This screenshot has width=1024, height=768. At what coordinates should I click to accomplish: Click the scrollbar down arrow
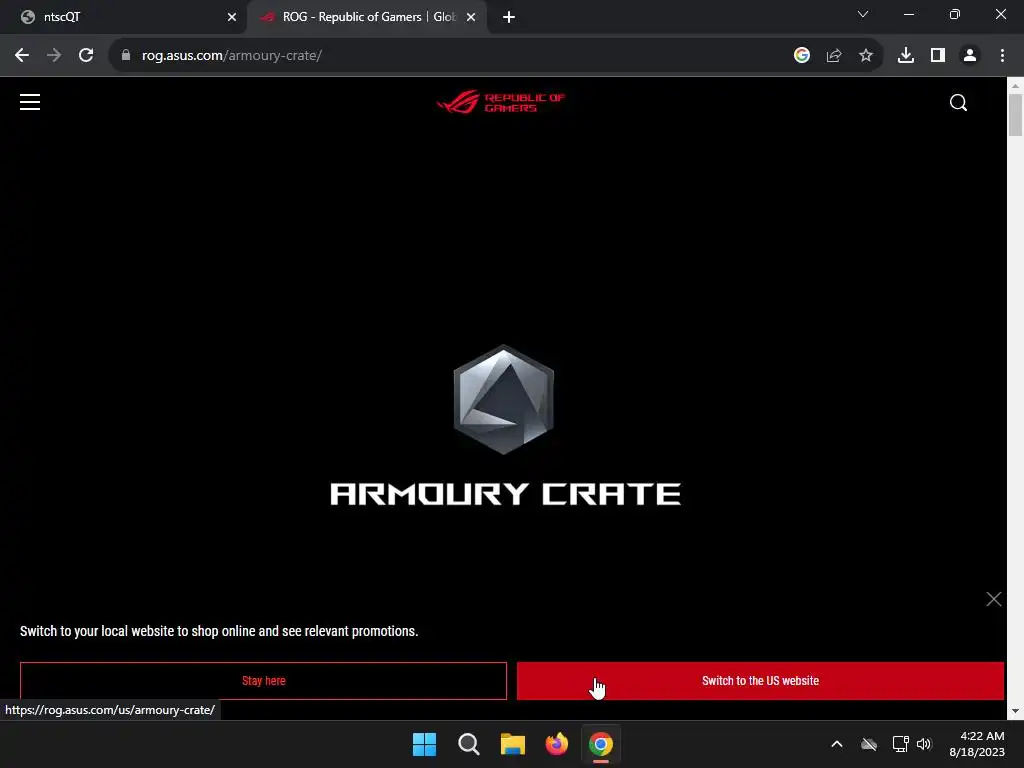pyautogui.click(x=1015, y=711)
